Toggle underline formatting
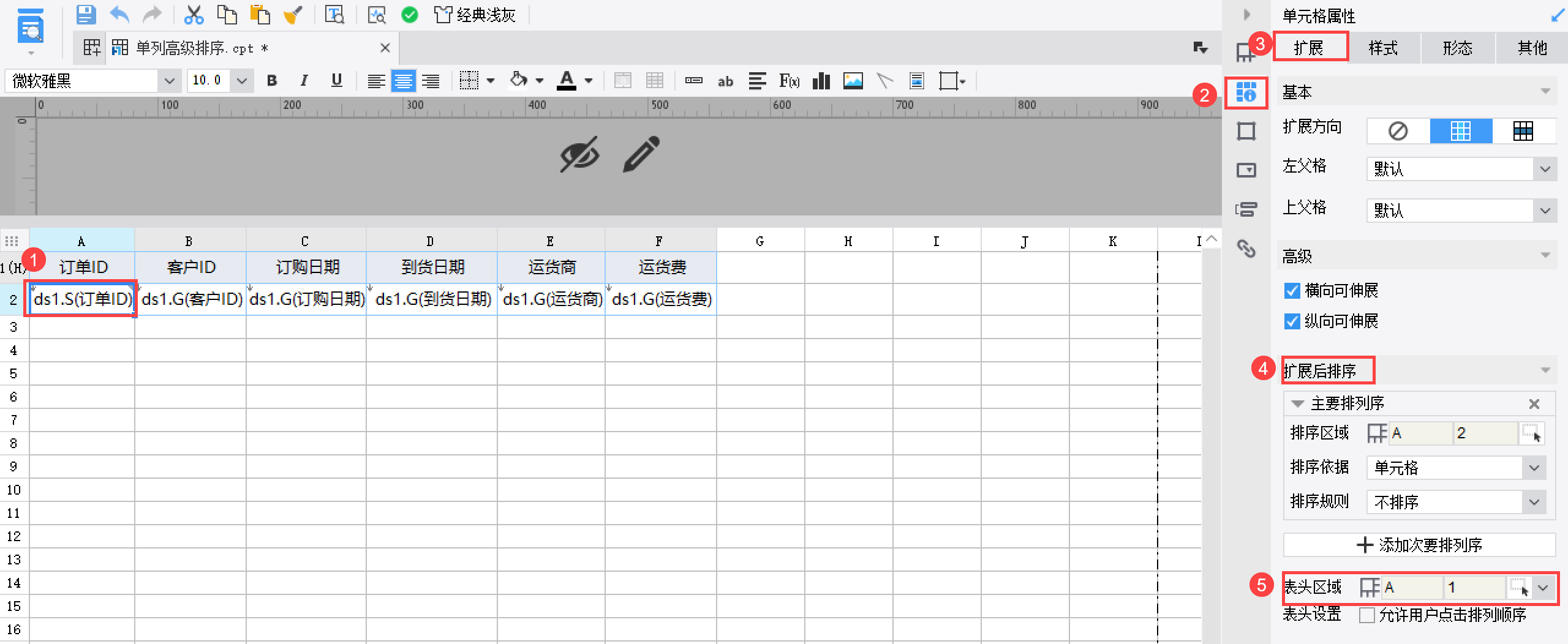 click(336, 81)
